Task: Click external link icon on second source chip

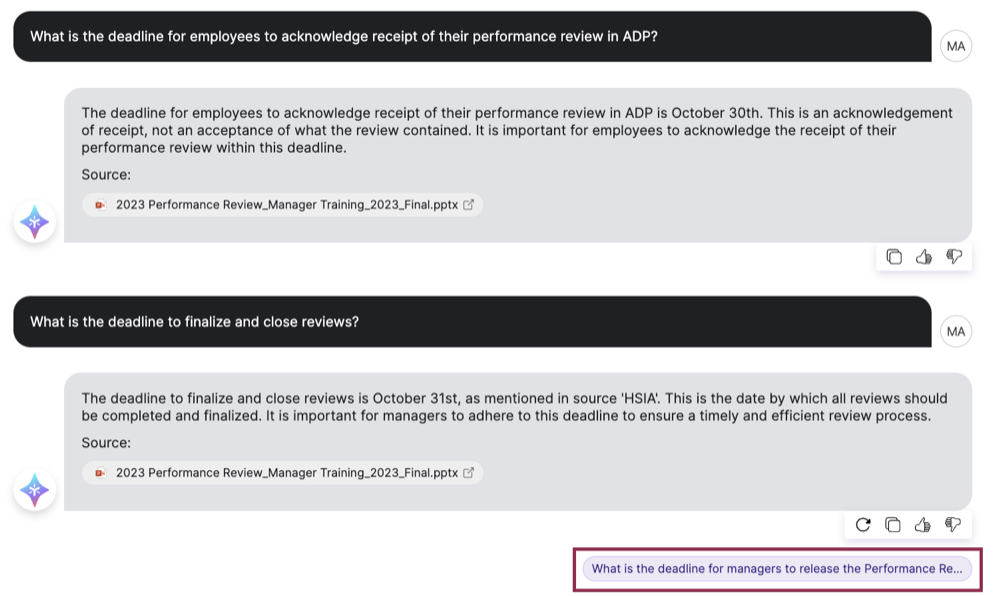Action: (x=469, y=473)
